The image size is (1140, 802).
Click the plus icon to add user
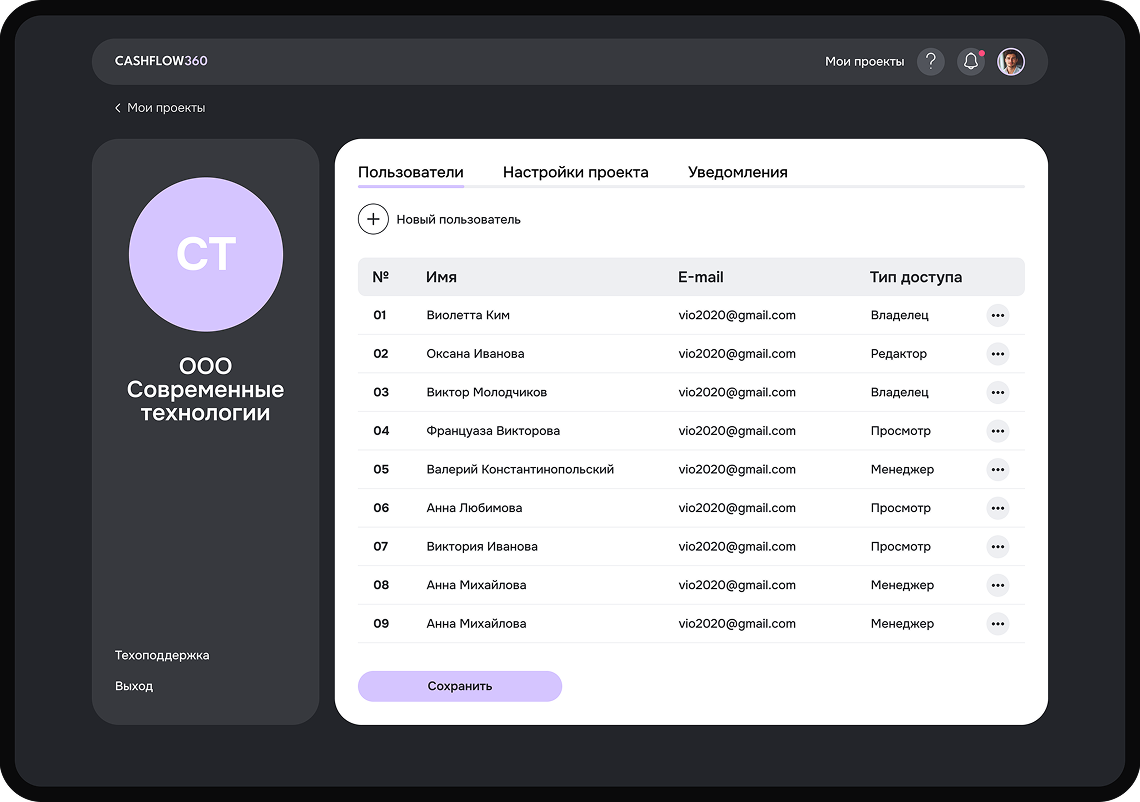click(x=373, y=219)
